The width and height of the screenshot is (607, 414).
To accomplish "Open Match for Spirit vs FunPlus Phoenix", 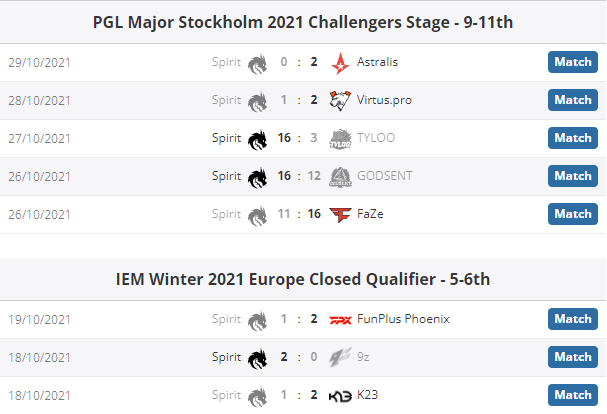I will [x=573, y=319].
